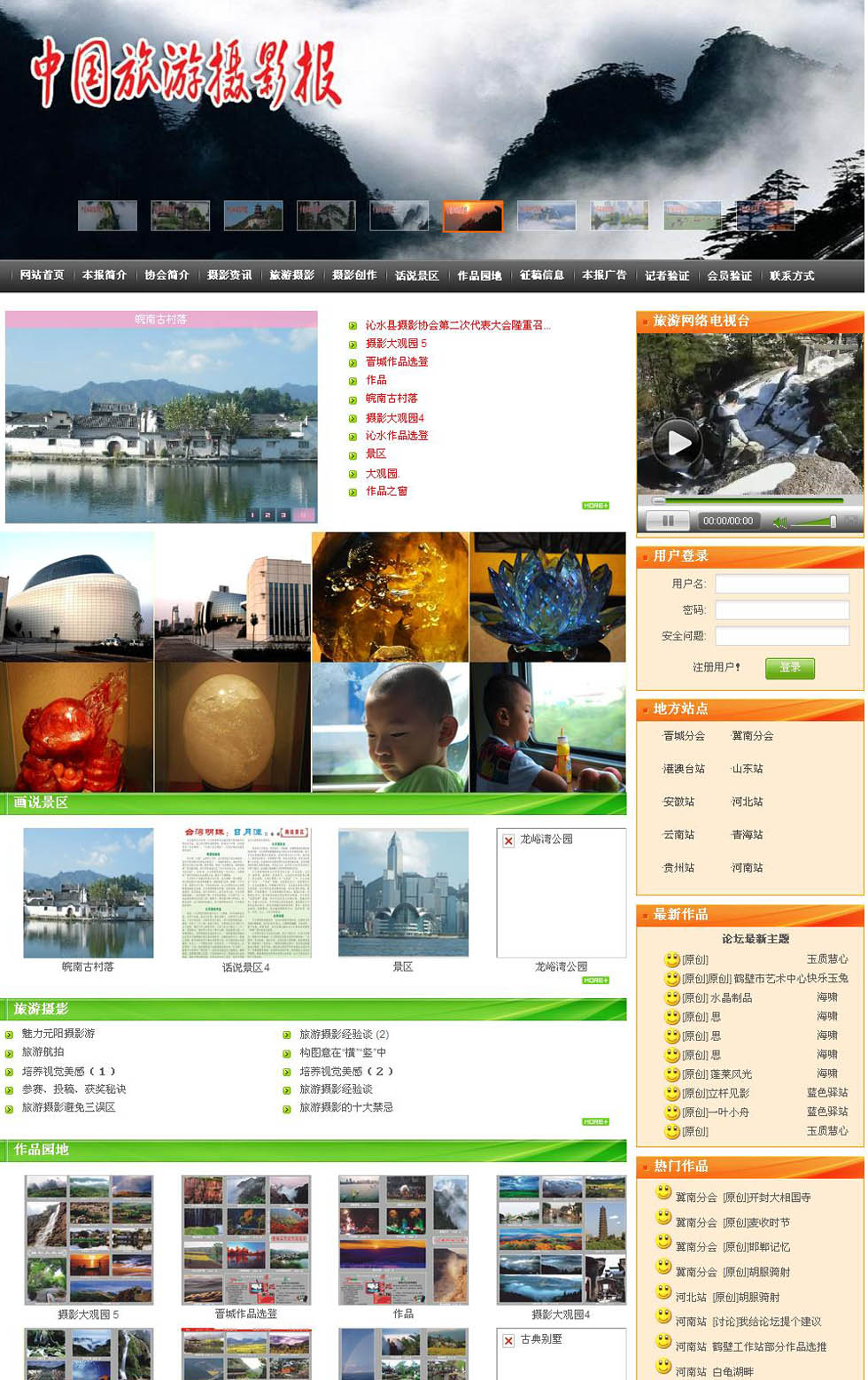Click the smiley icon beside 水晶制品 post
The image size is (868, 1380).
tap(672, 997)
